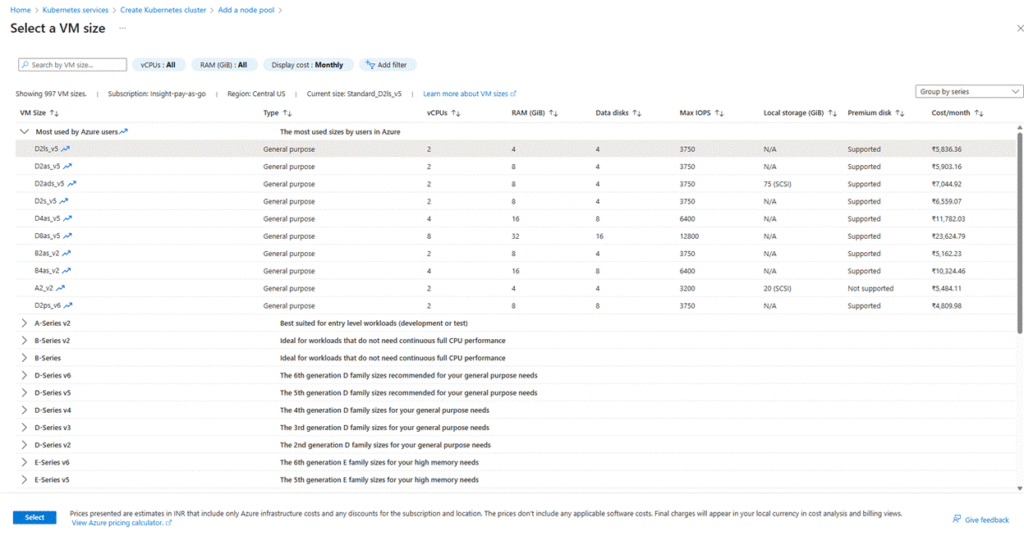
Task: Open View Azure pricing calculator link
Action: coord(116,523)
